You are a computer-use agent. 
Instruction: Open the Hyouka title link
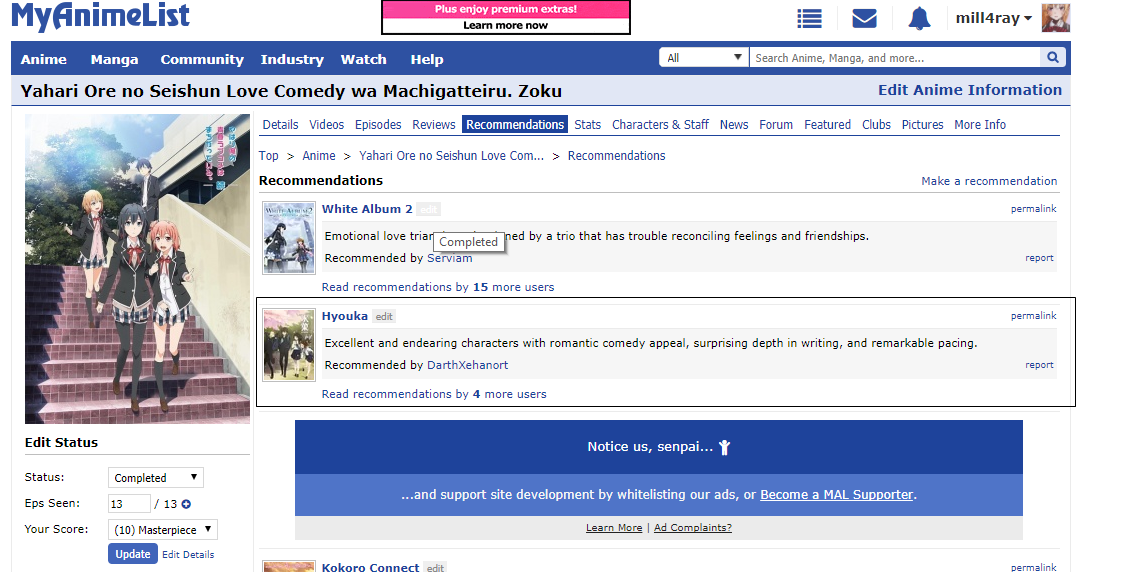[344, 316]
